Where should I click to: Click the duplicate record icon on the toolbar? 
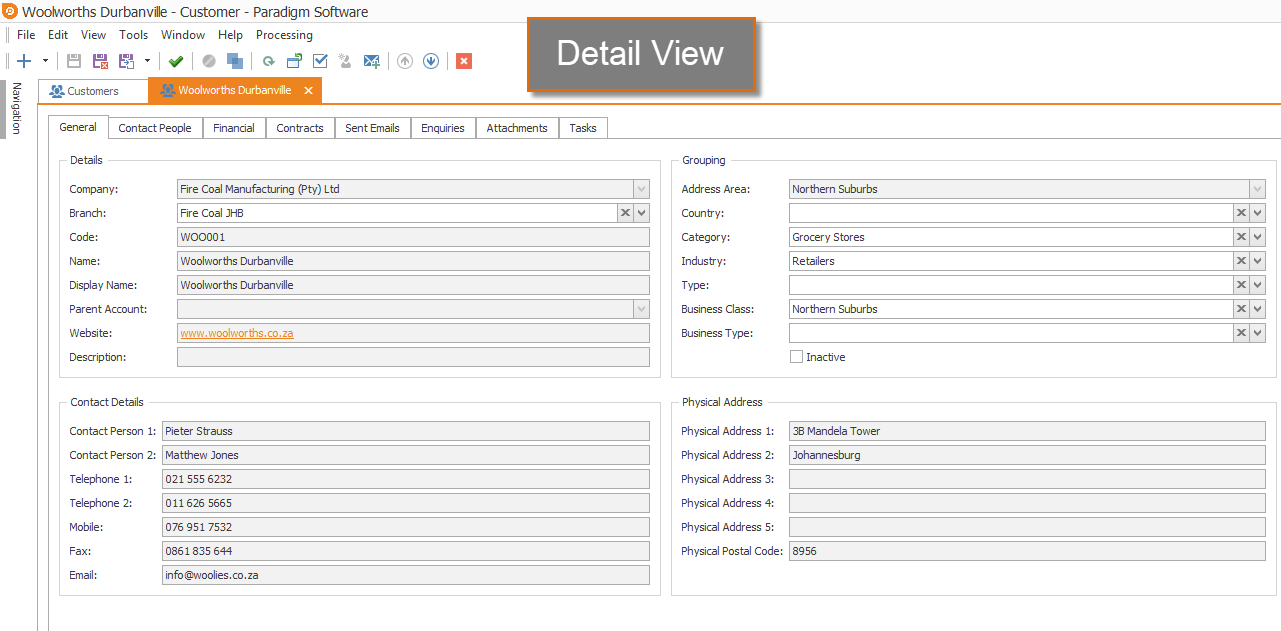(234, 60)
